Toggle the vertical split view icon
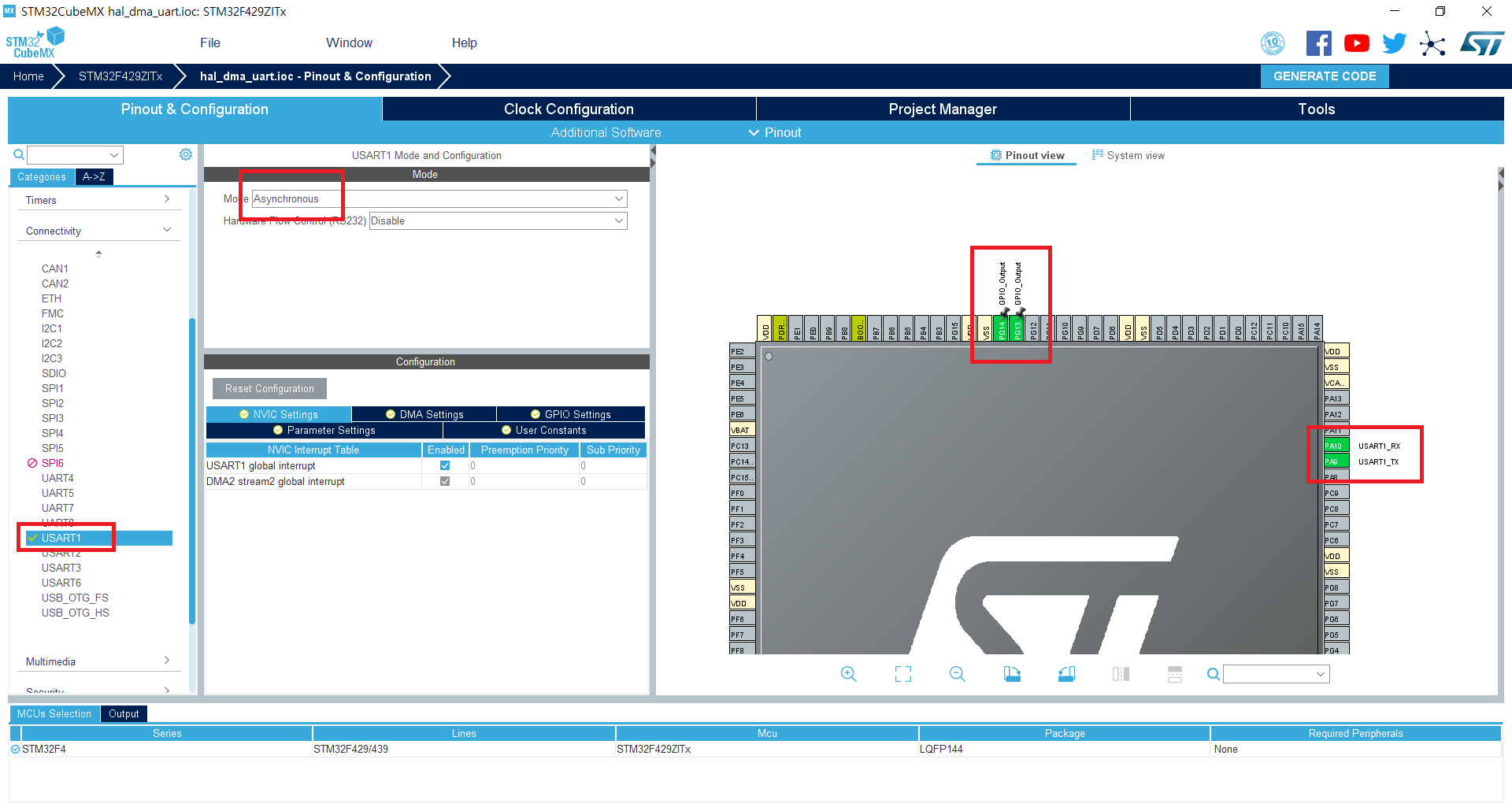Viewport: 1512px width, 811px height. (1121, 674)
